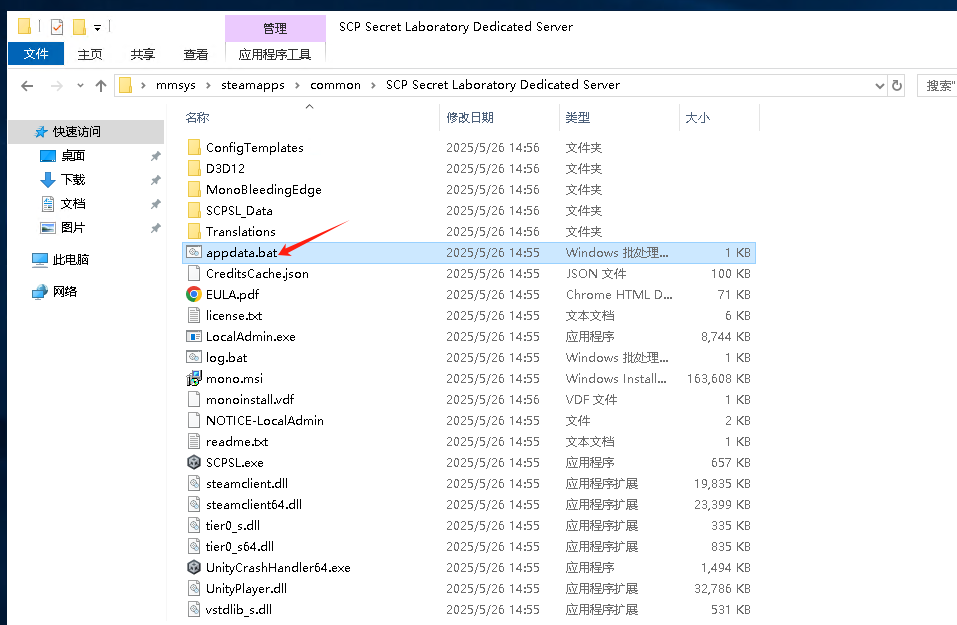Navigate to mmsys in the breadcrumb

coord(176,85)
